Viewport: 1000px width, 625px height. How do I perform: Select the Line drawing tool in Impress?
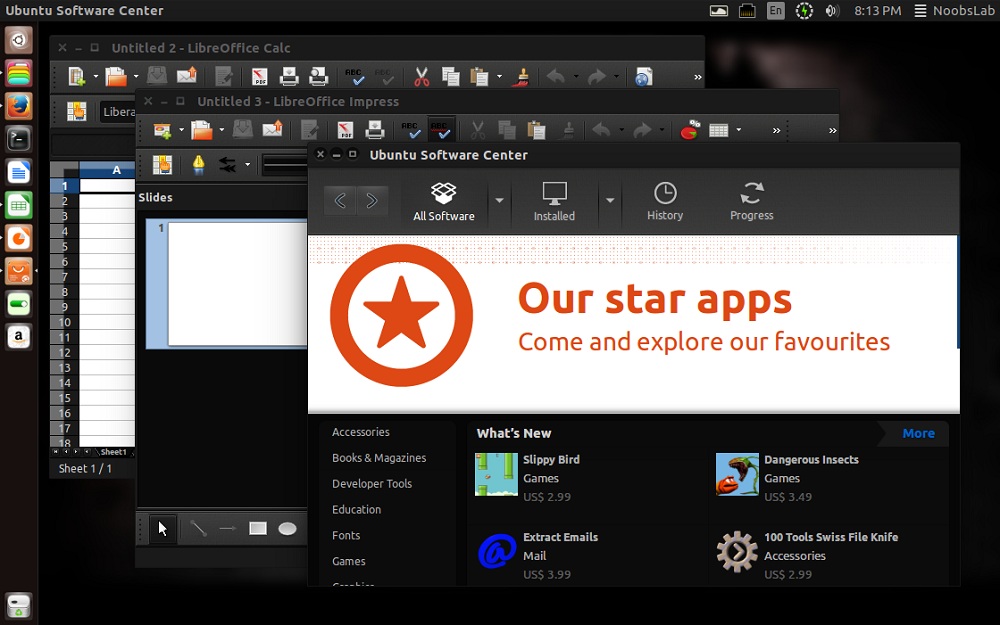(198, 528)
